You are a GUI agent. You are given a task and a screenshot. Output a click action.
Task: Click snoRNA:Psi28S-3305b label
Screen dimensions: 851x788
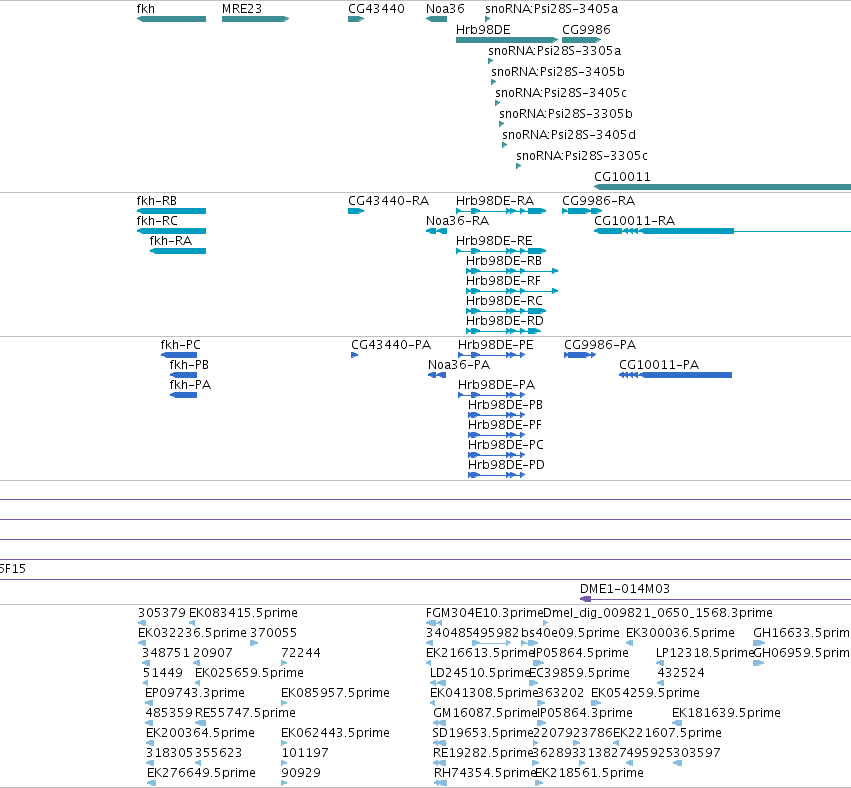[566, 113]
